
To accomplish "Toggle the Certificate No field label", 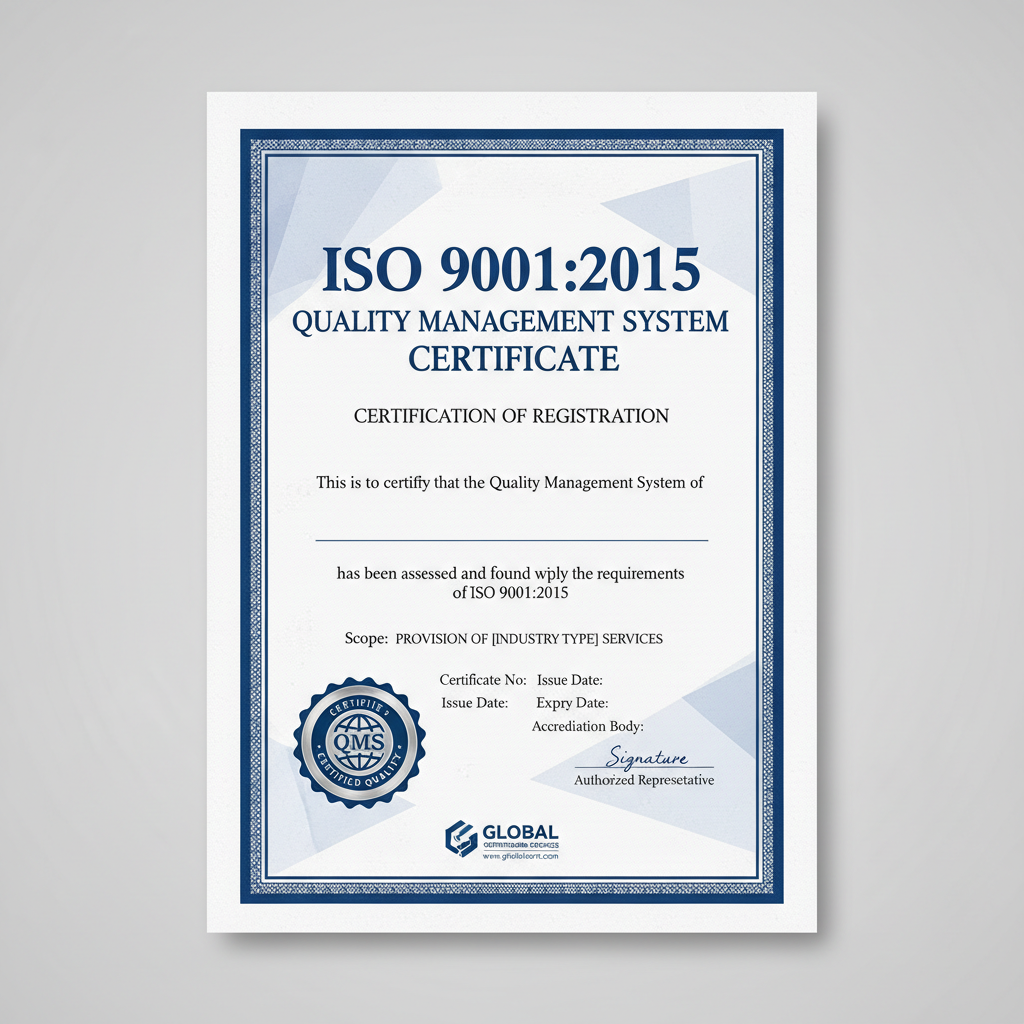I will pos(481,679).
